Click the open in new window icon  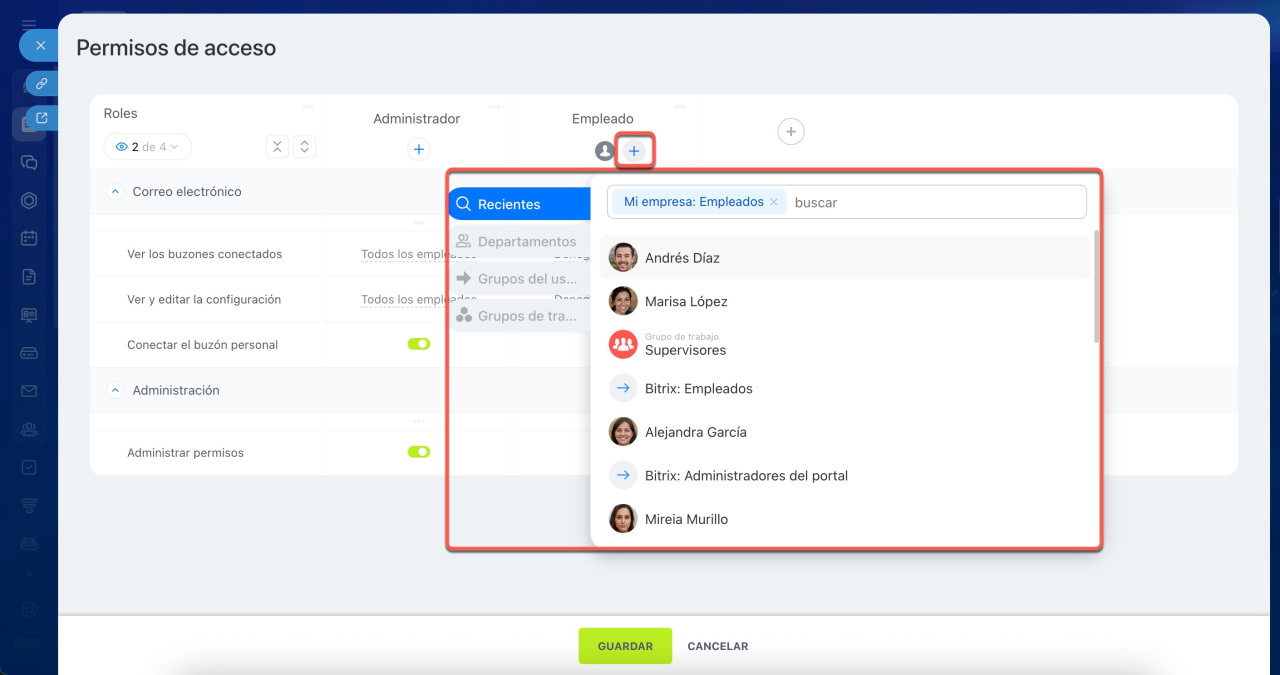pos(41,118)
